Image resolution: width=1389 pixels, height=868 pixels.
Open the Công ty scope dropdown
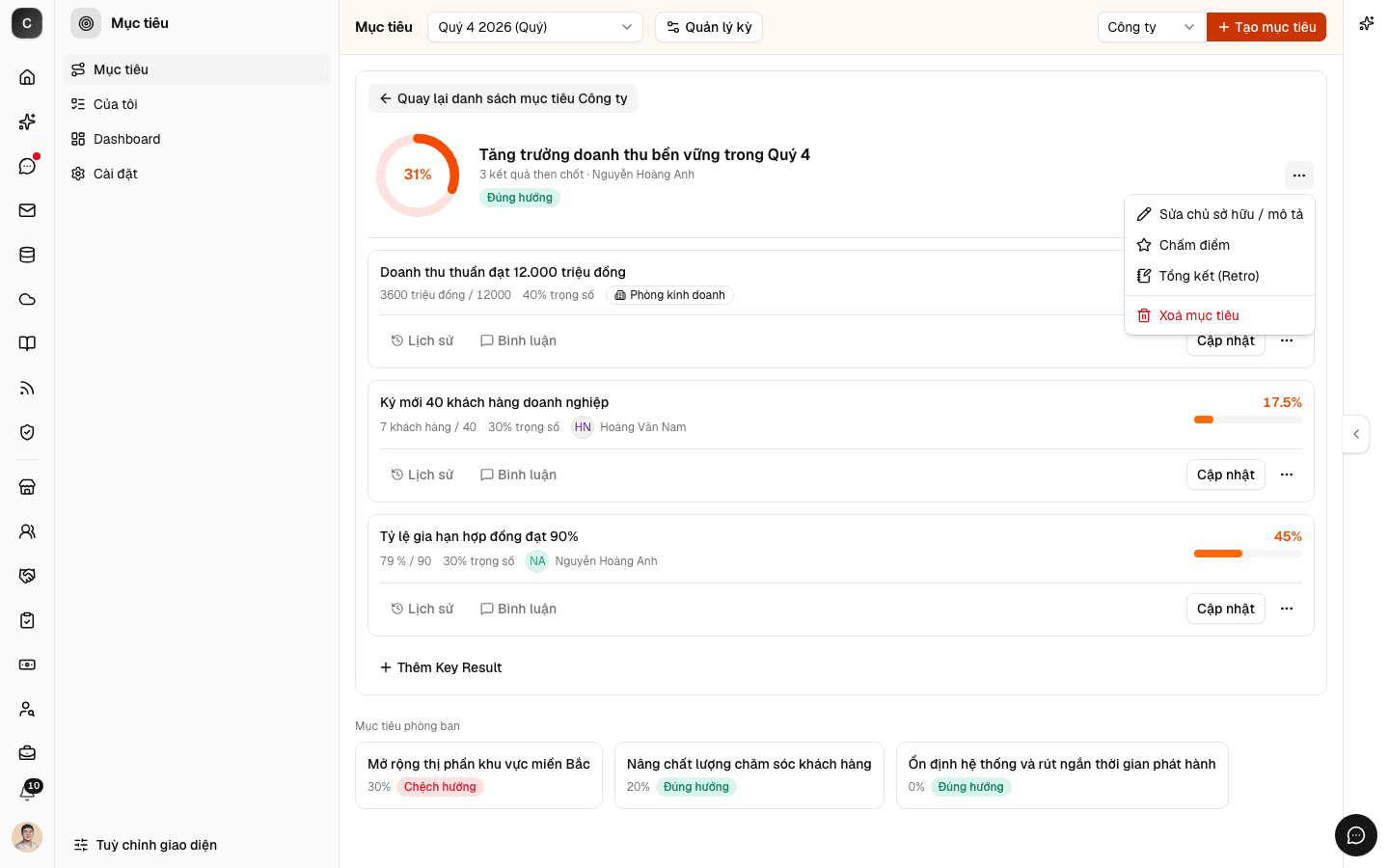(x=1152, y=27)
